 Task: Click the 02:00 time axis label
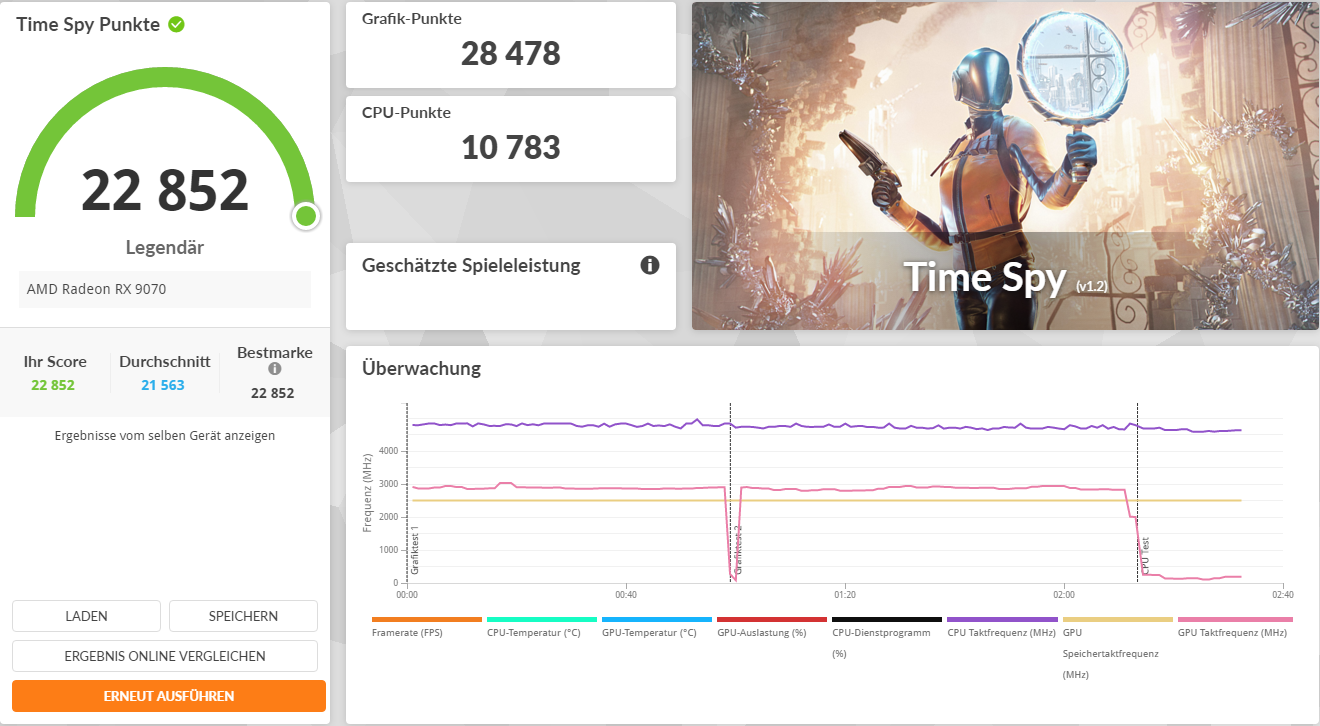coord(1064,595)
